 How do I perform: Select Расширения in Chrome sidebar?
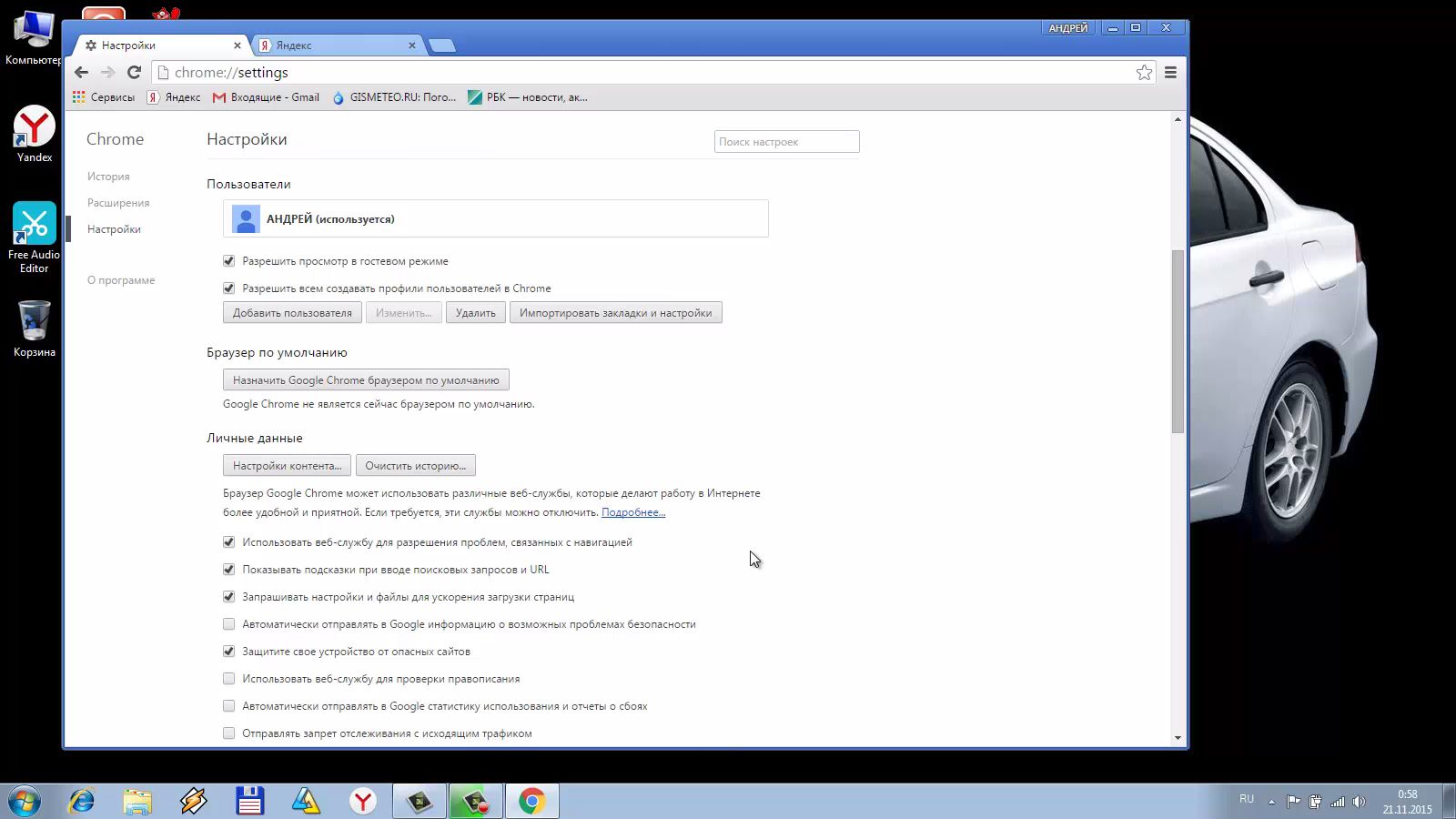(x=117, y=202)
